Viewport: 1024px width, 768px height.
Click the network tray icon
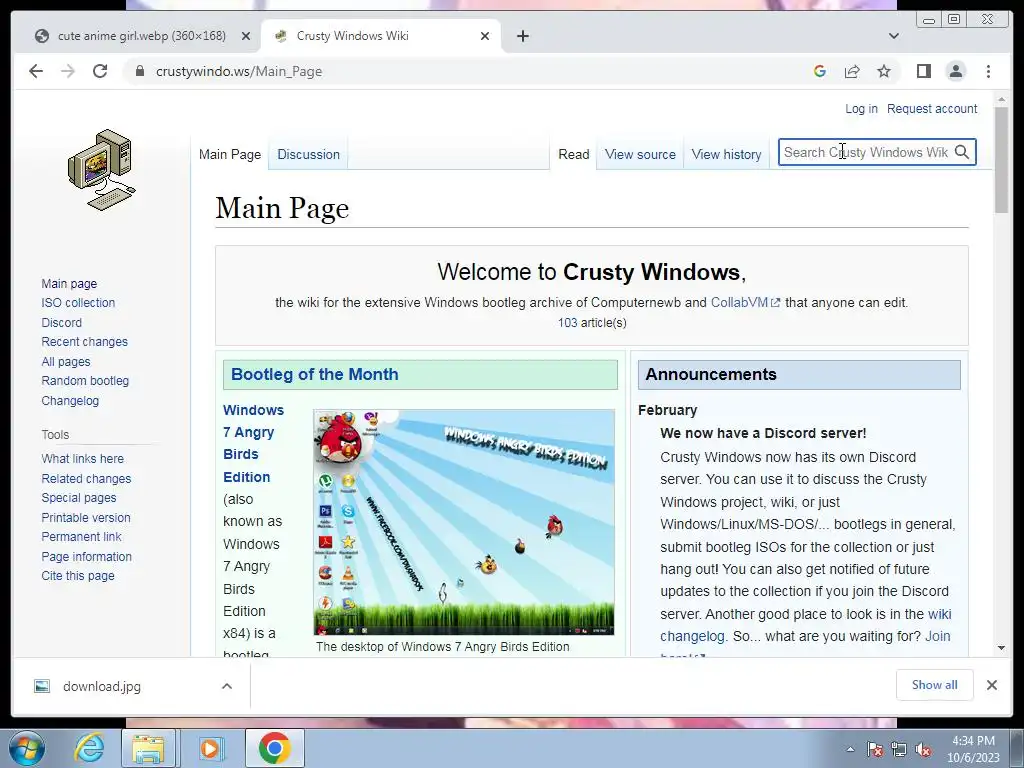point(899,749)
